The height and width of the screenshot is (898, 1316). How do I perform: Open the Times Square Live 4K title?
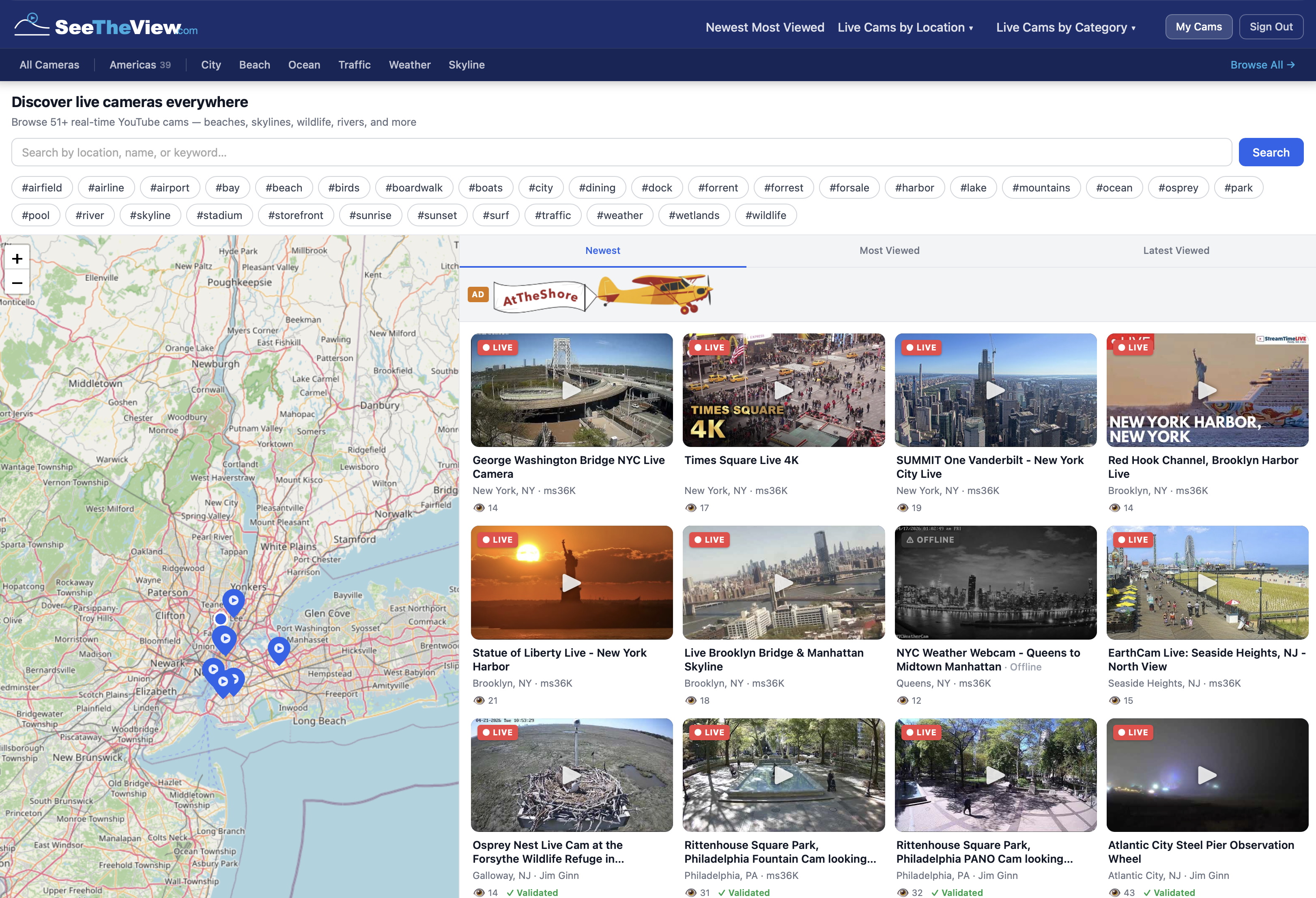(741, 460)
